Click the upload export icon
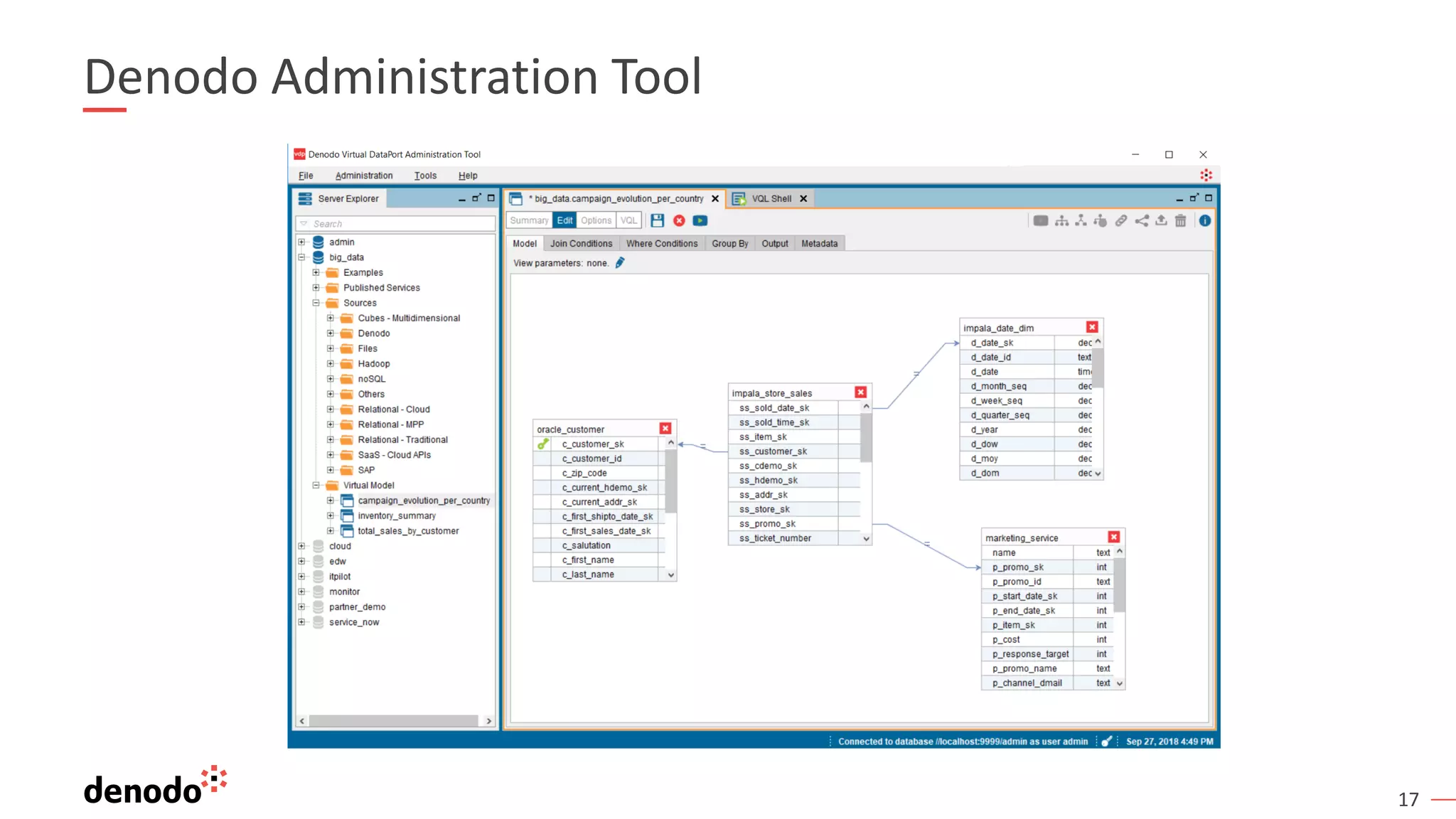1456x819 pixels. click(1161, 220)
